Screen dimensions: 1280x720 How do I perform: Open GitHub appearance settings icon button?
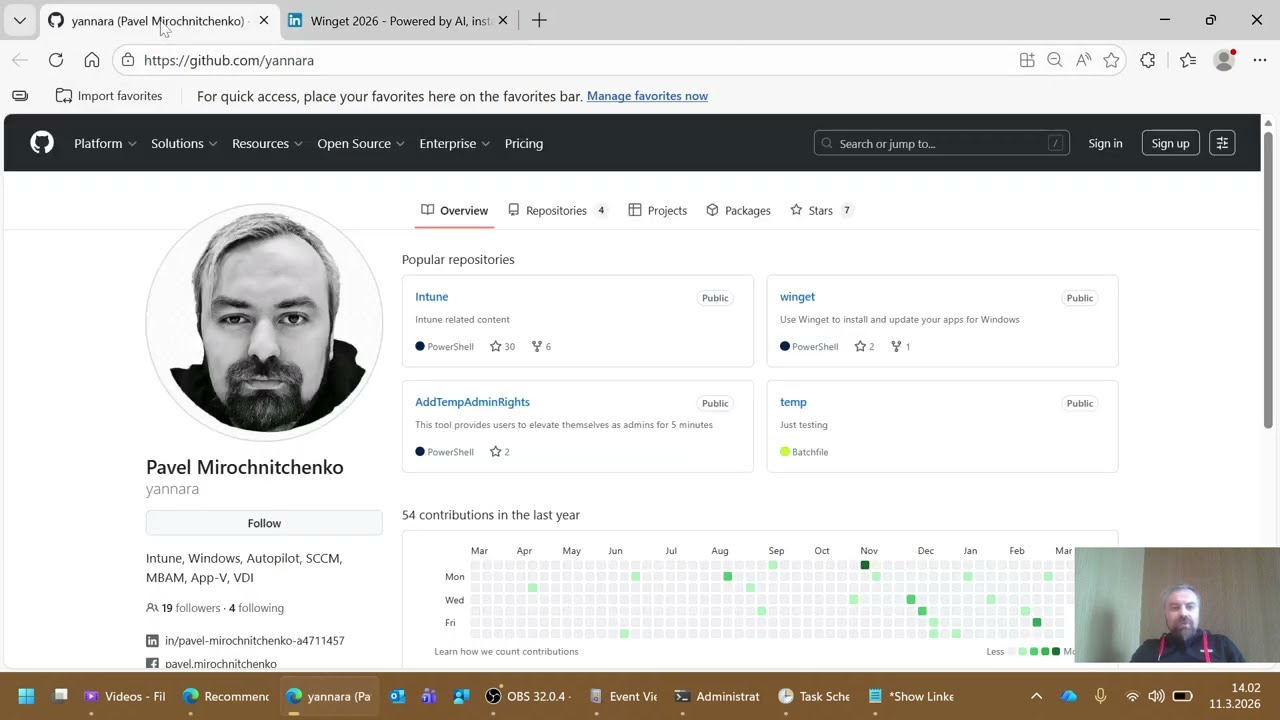click(1222, 143)
